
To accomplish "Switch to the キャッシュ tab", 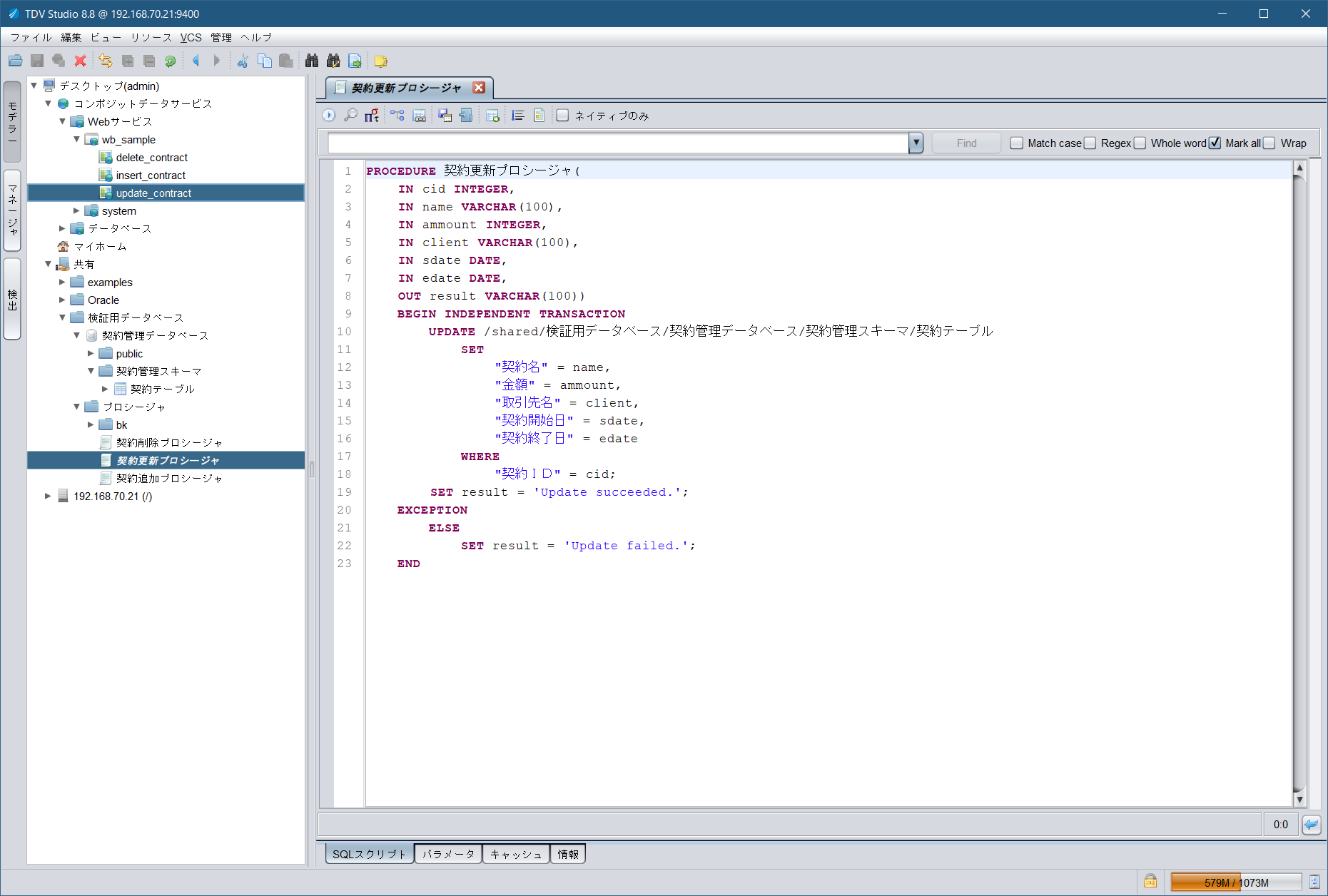I will click(516, 854).
